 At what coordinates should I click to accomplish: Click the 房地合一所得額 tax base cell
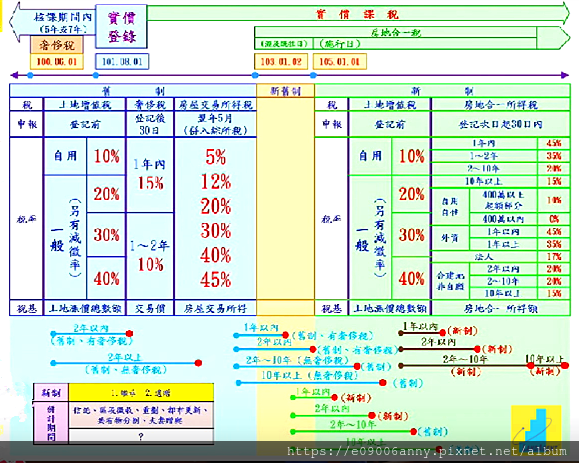click(x=500, y=308)
